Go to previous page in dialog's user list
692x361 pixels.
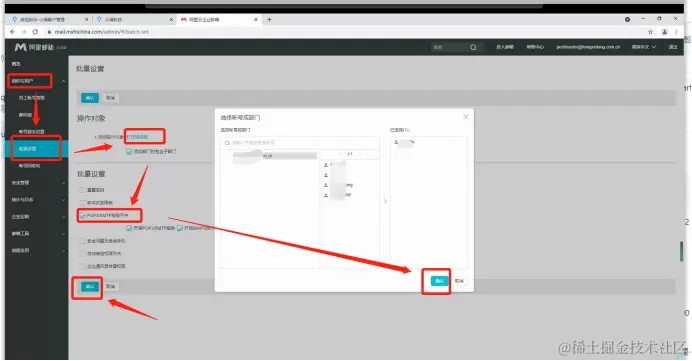[339, 154]
